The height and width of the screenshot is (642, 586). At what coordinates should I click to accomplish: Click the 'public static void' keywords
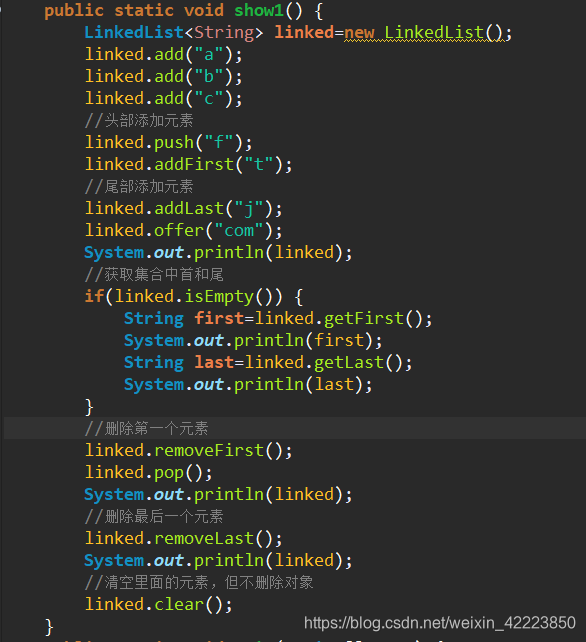tap(134, 11)
